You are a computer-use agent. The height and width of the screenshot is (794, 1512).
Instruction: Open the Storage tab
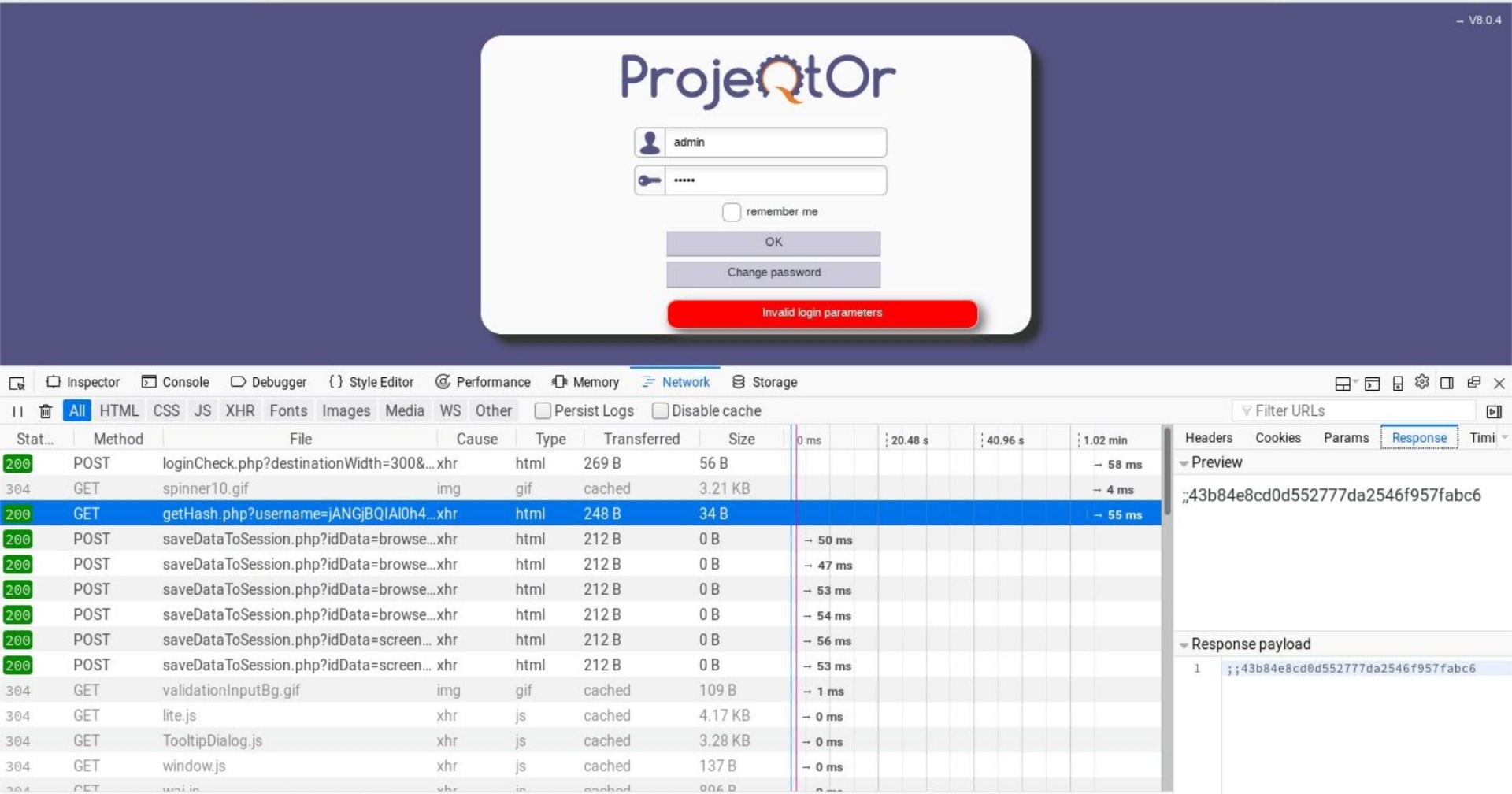tap(765, 382)
